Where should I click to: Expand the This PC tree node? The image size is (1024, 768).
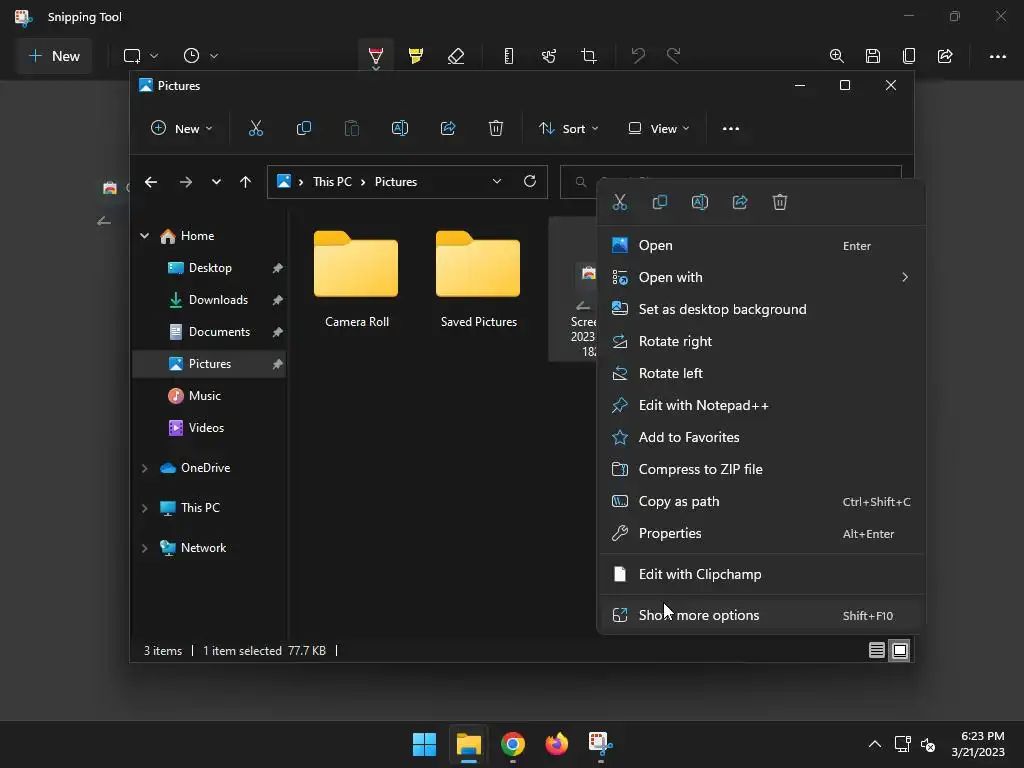(144, 508)
